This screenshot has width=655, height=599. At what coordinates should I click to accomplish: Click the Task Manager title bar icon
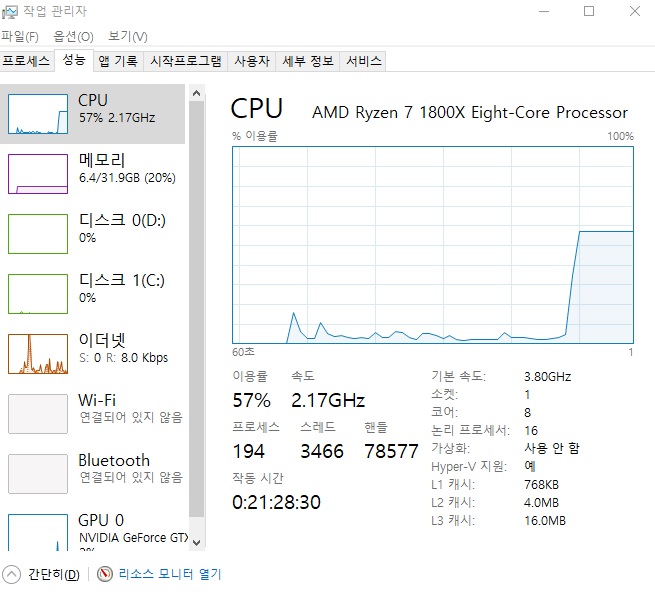point(10,11)
